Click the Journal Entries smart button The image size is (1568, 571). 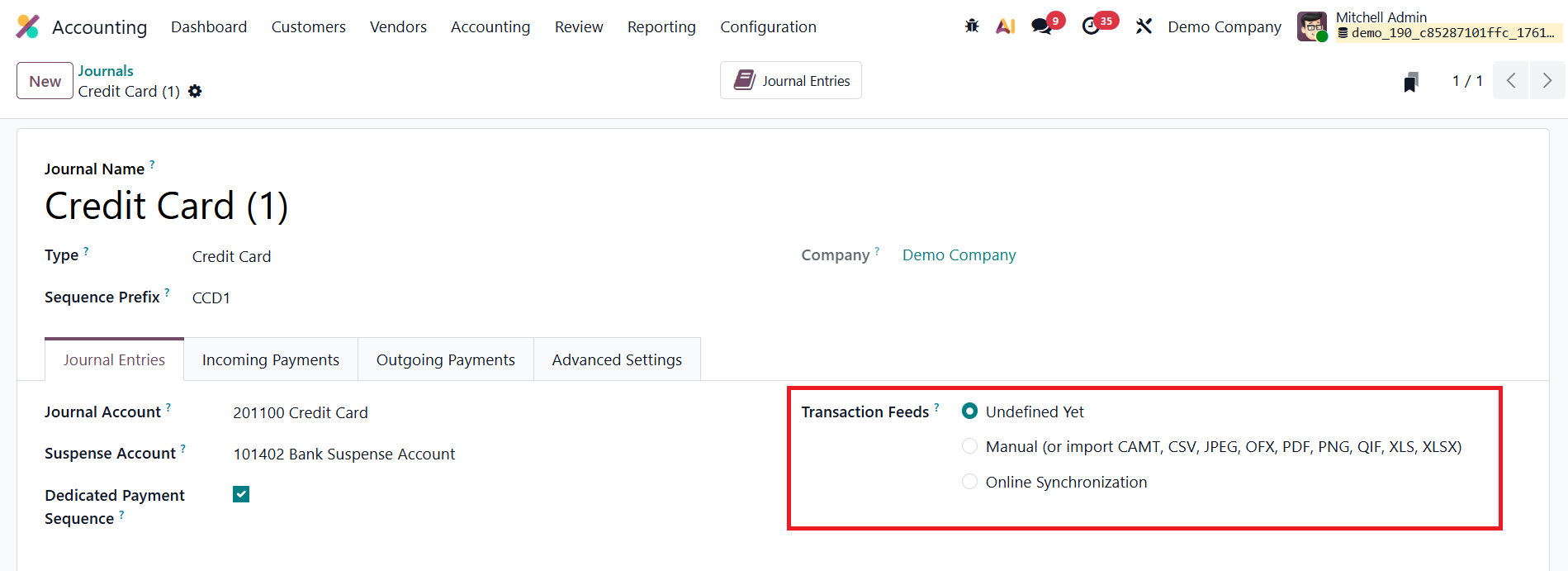(x=791, y=81)
